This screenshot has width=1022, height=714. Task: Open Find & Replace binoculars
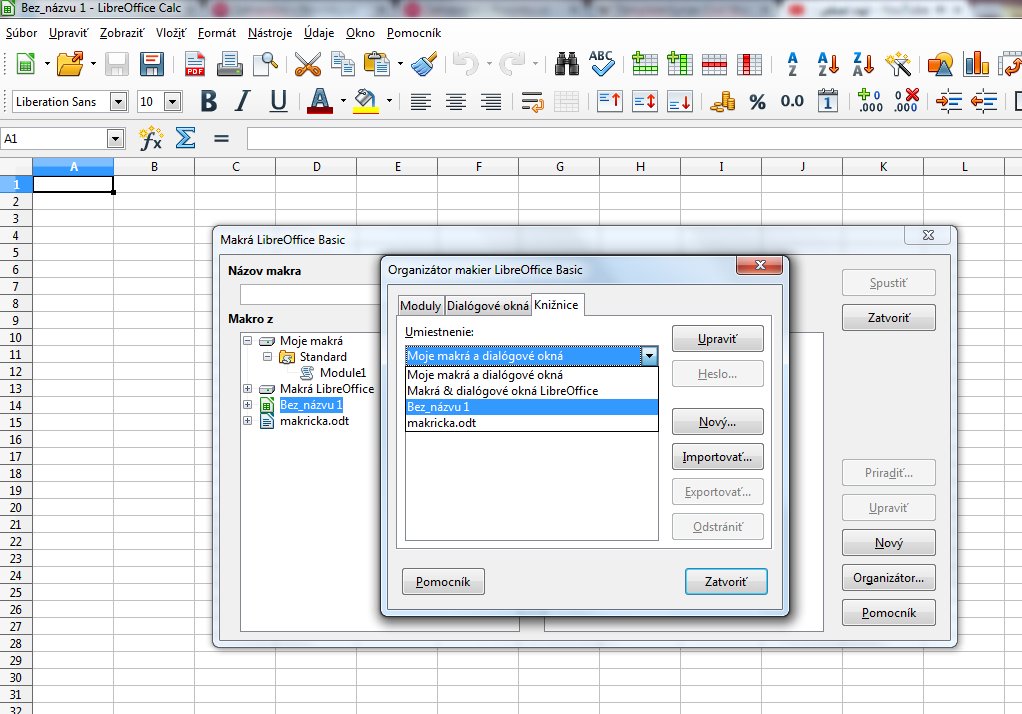(x=567, y=64)
